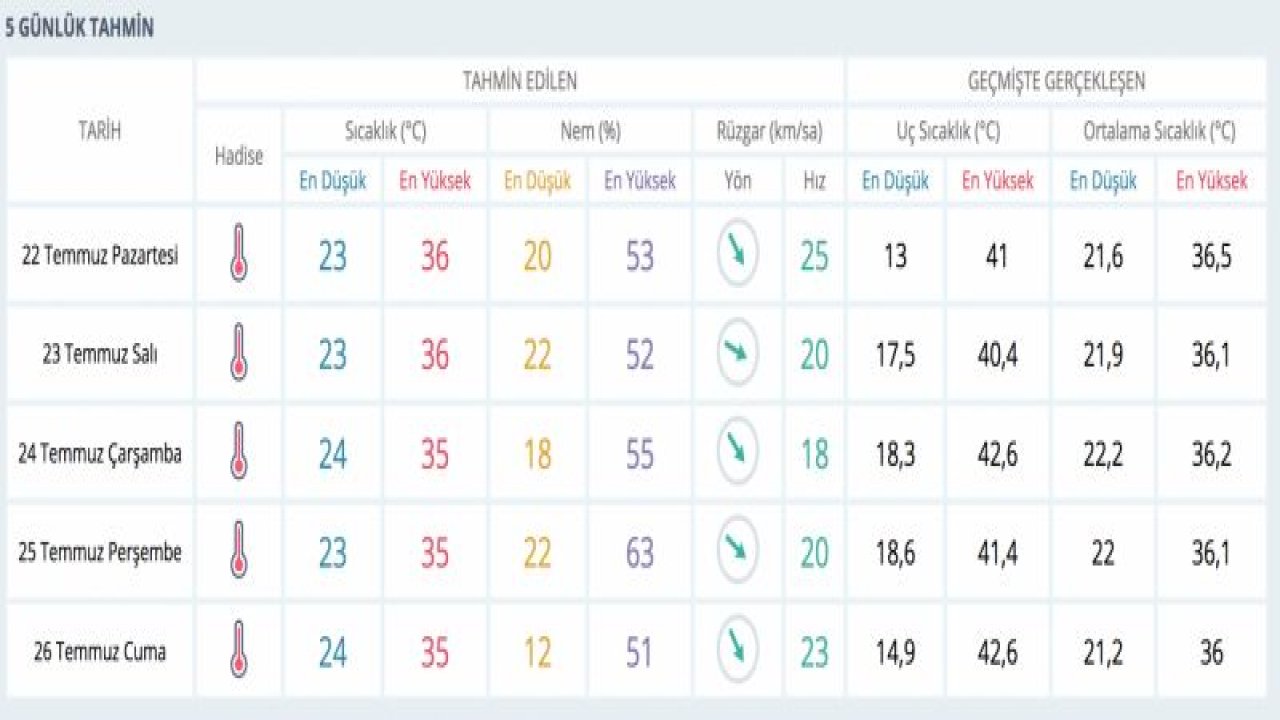Click the thermometer icon for 22 Temmuz Pazartesi

238,254
